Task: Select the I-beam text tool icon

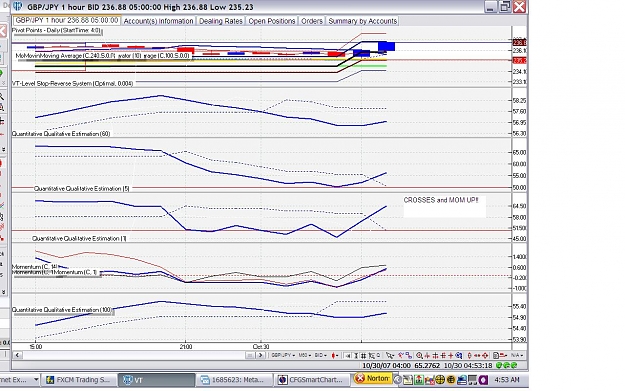Action: (x=356, y=356)
